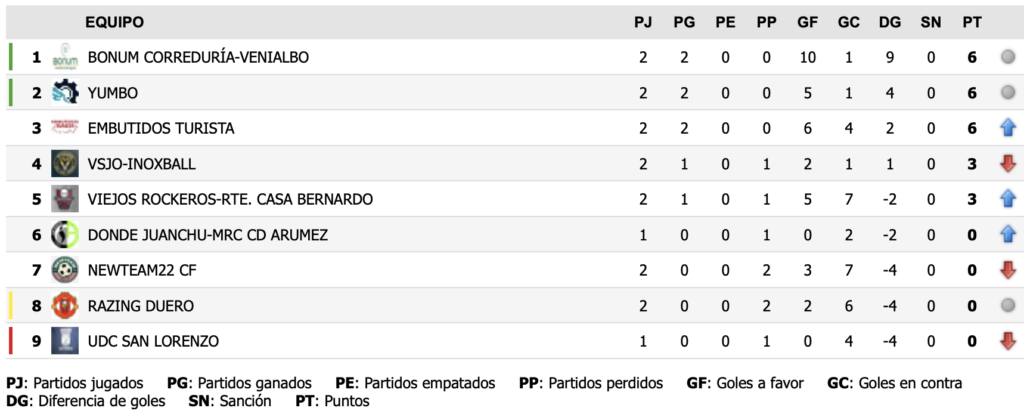The height and width of the screenshot is (414, 1024).
Task: Open the NEWTEAM22 CF team link
Action: click(141, 270)
